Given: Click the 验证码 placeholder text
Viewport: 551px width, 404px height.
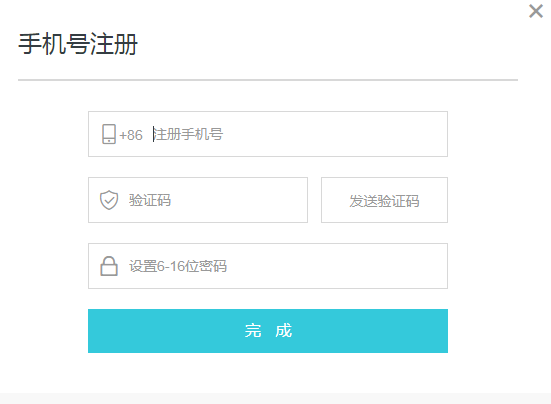Looking at the screenshot, I should (150, 200).
